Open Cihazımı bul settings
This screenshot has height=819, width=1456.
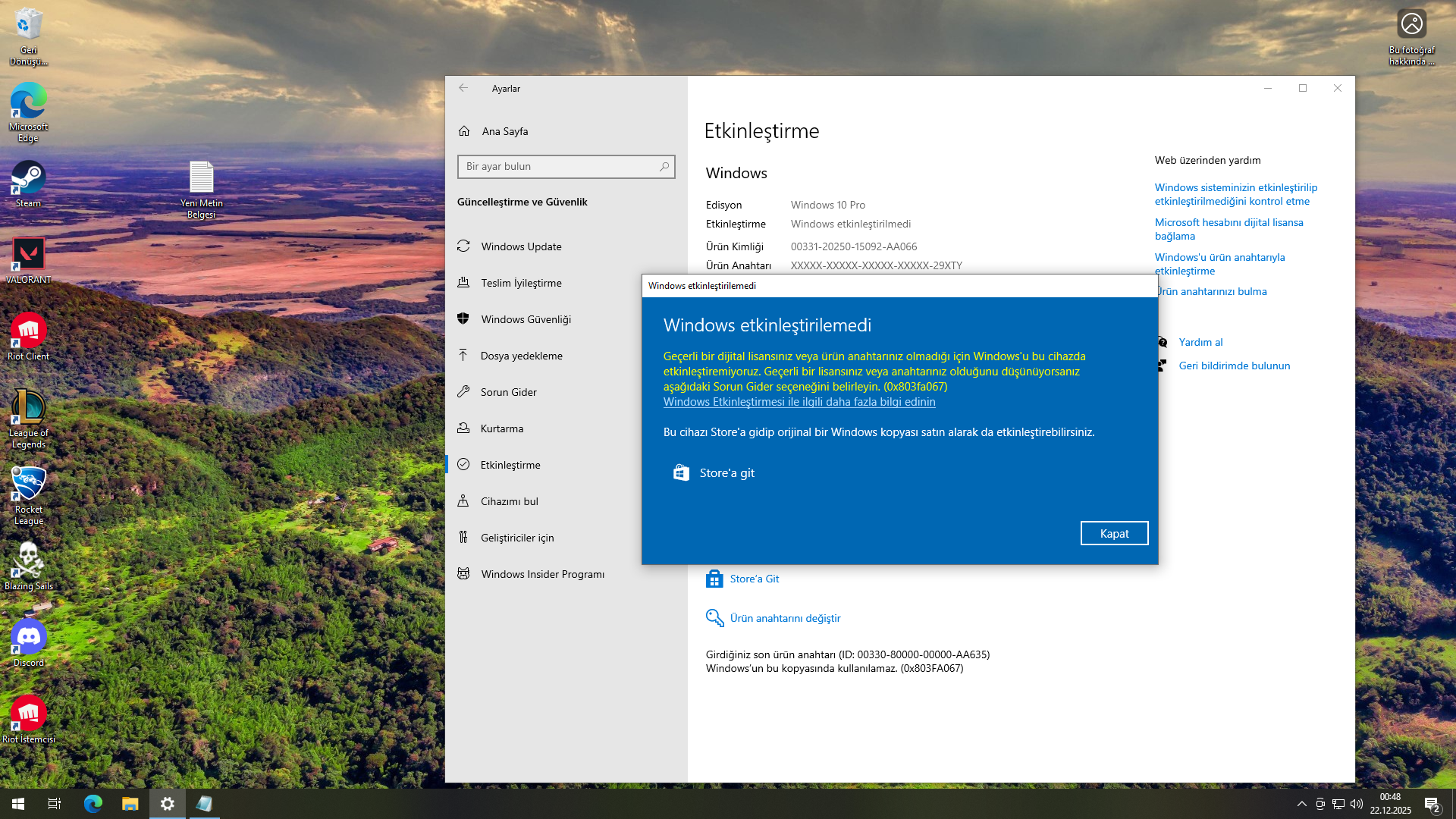coord(510,501)
